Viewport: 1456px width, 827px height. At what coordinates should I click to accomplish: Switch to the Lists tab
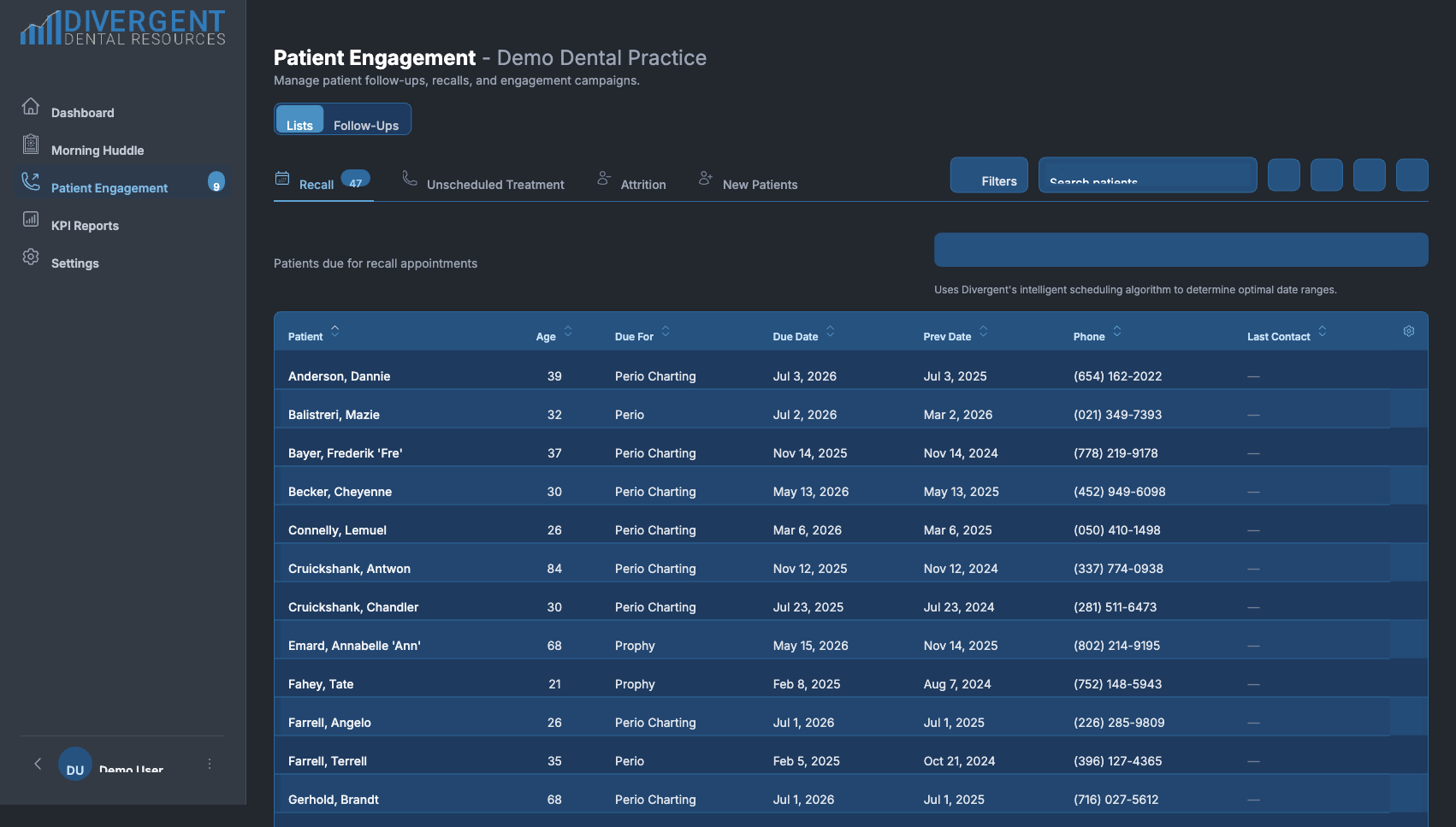(299, 120)
